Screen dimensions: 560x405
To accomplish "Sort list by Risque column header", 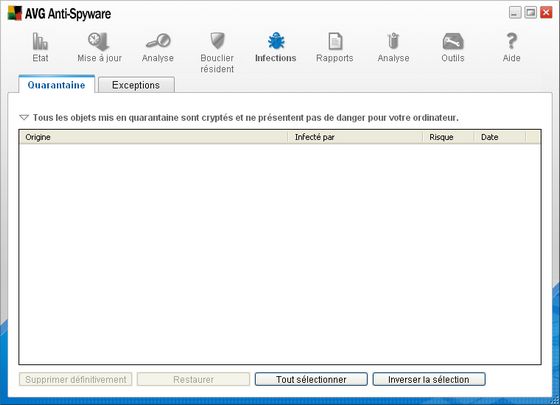I will pos(448,137).
